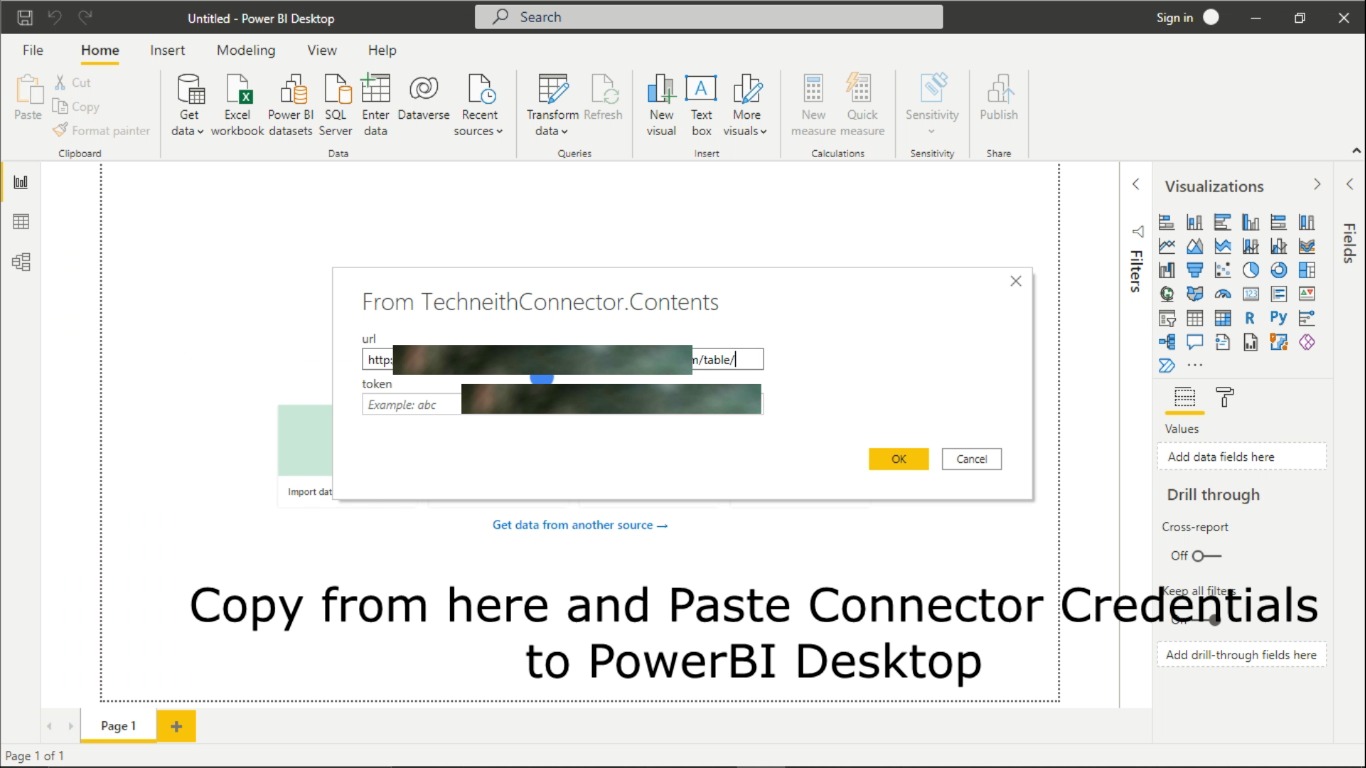Switch to the Home ribbon tab

[x=100, y=50]
